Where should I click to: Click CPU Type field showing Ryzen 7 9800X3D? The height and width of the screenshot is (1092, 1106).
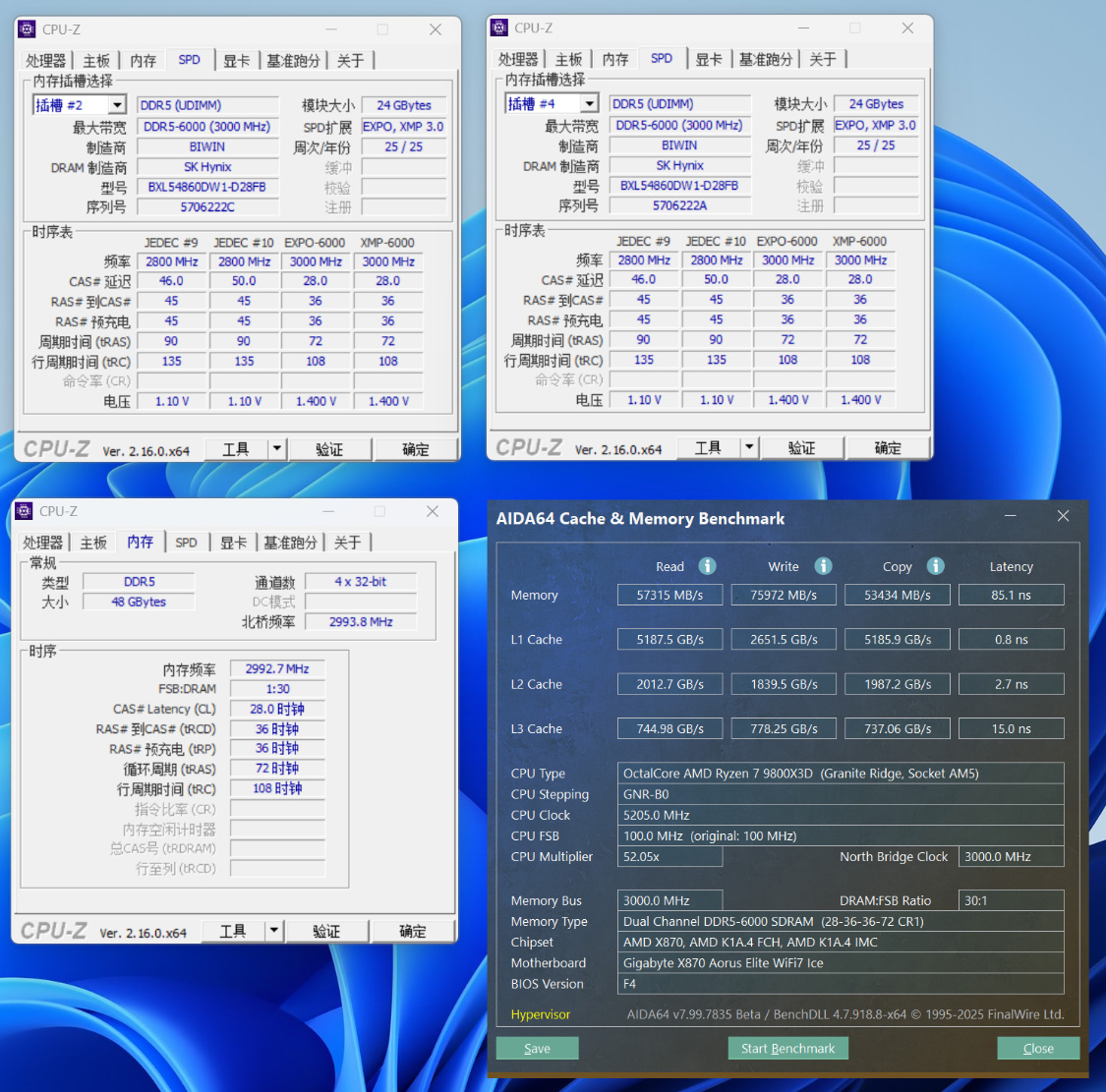[x=841, y=774]
